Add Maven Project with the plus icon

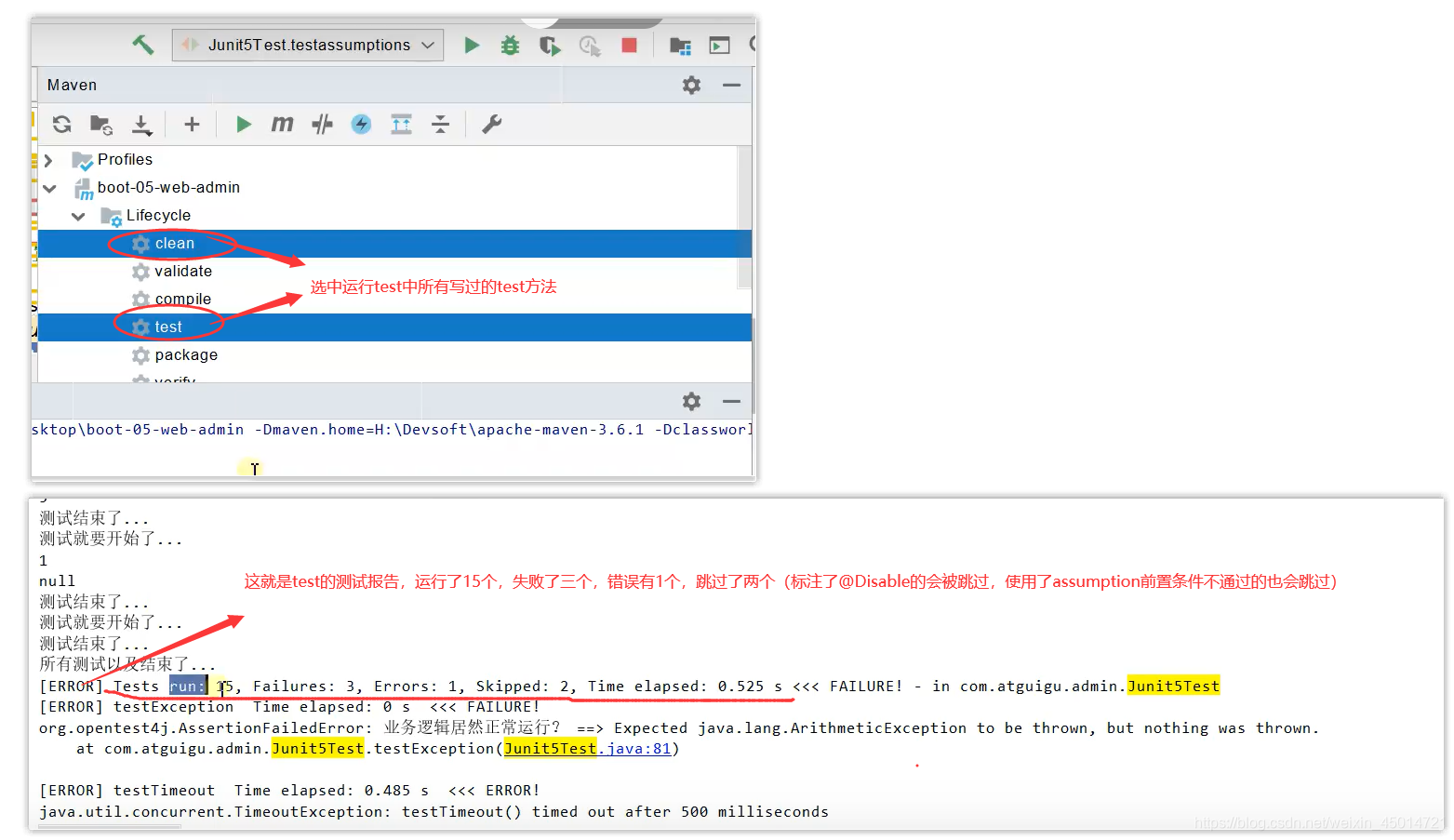(x=192, y=124)
